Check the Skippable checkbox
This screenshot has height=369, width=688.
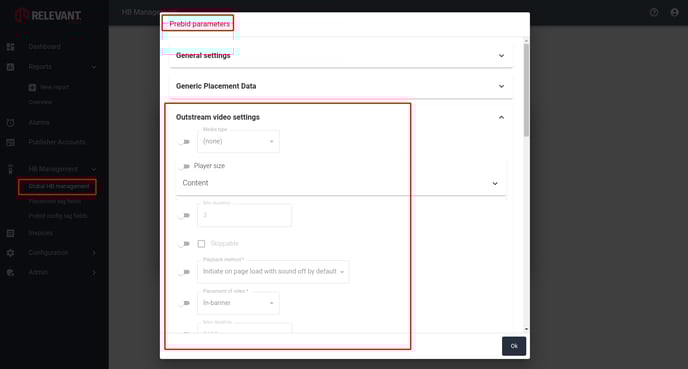click(201, 244)
